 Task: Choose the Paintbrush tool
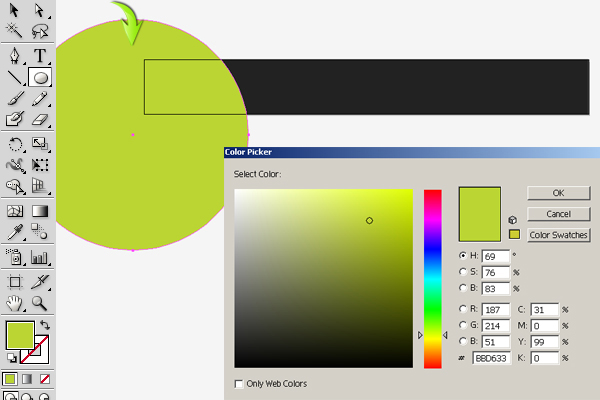pyautogui.click(x=15, y=99)
